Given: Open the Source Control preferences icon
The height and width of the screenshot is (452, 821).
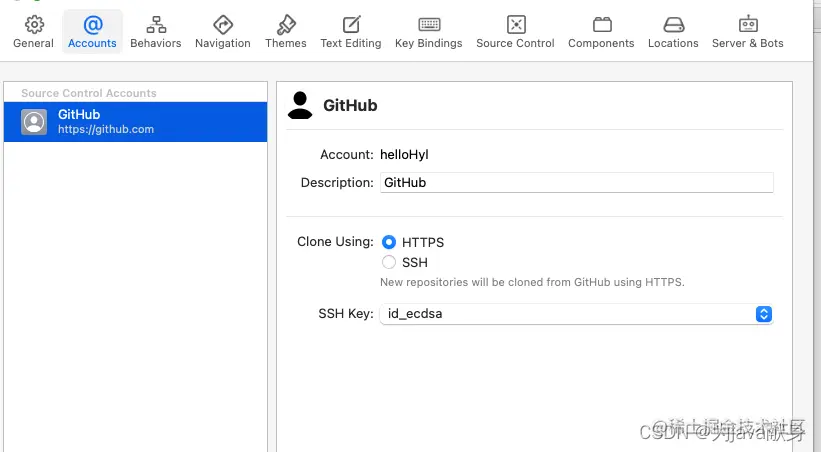Looking at the screenshot, I should click(x=516, y=25).
